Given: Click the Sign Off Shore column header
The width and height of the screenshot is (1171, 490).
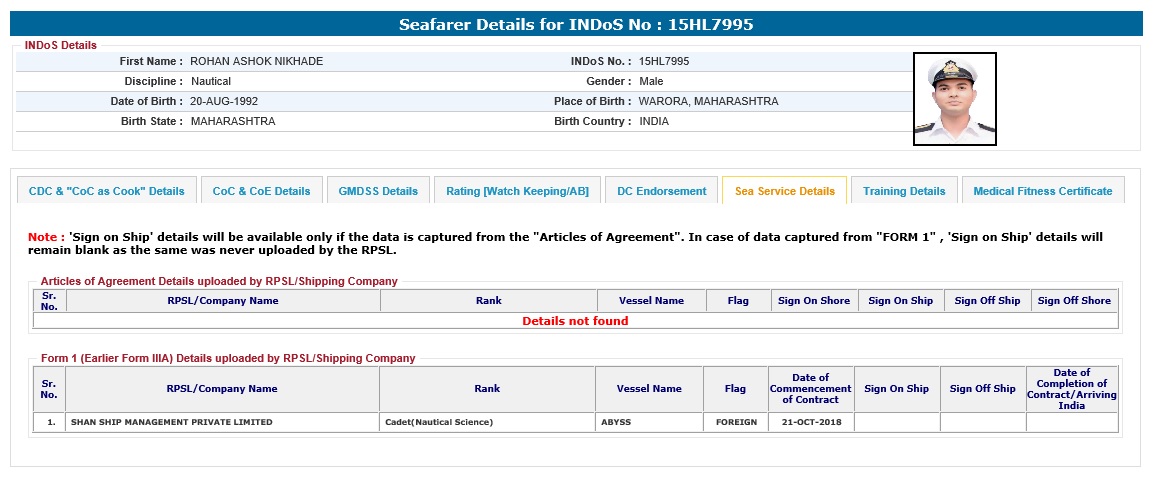Looking at the screenshot, I should pos(1074,300).
